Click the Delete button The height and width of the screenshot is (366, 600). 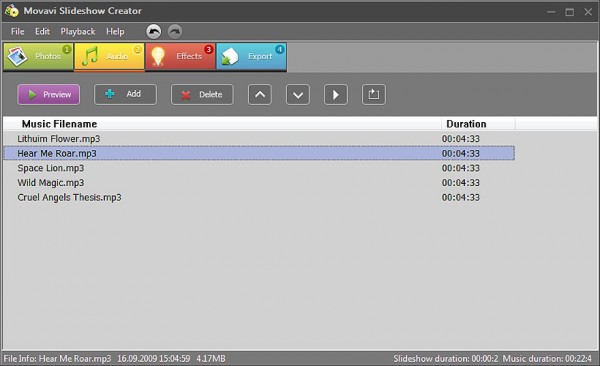coord(202,94)
